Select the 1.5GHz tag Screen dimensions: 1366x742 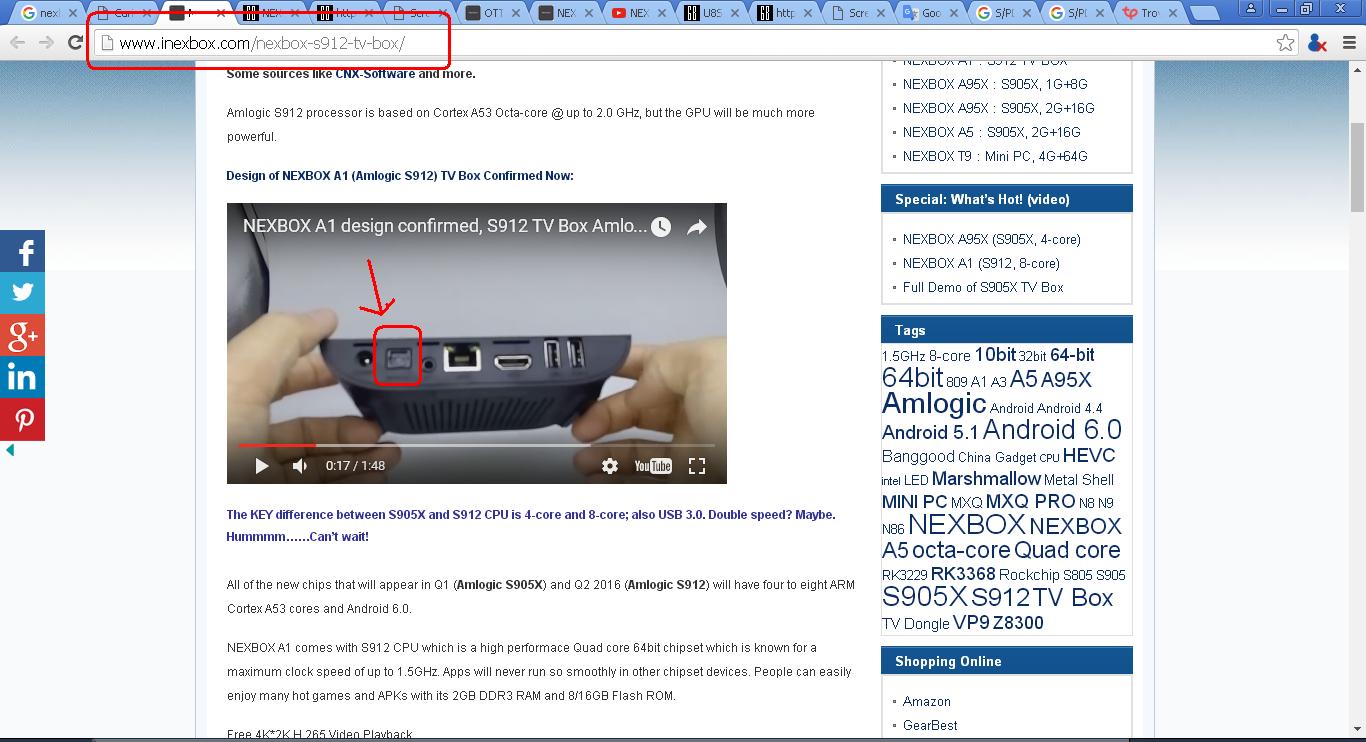pyautogui.click(x=903, y=356)
